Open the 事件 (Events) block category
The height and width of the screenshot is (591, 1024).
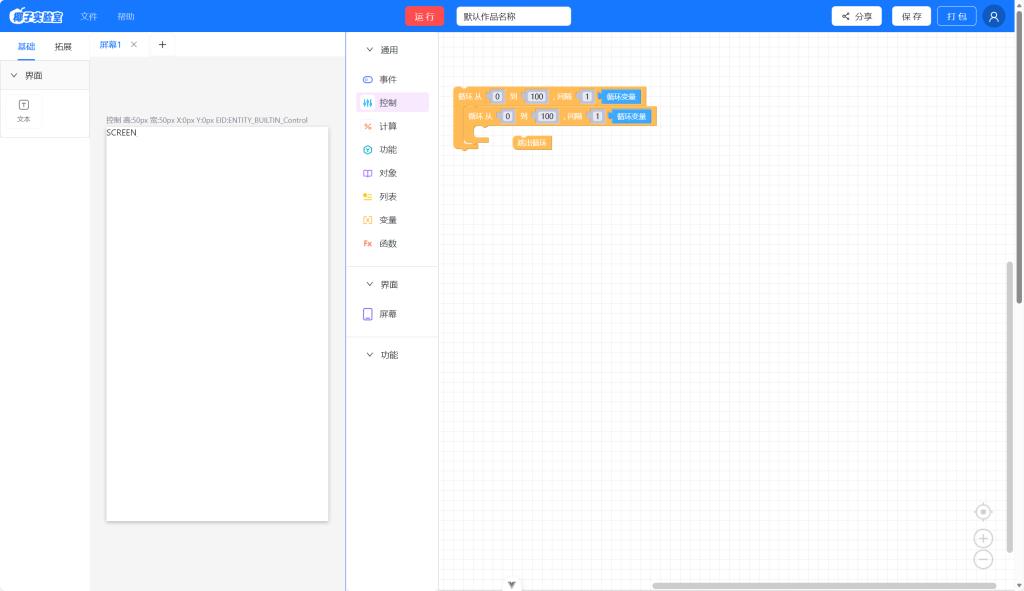pos(387,79)
